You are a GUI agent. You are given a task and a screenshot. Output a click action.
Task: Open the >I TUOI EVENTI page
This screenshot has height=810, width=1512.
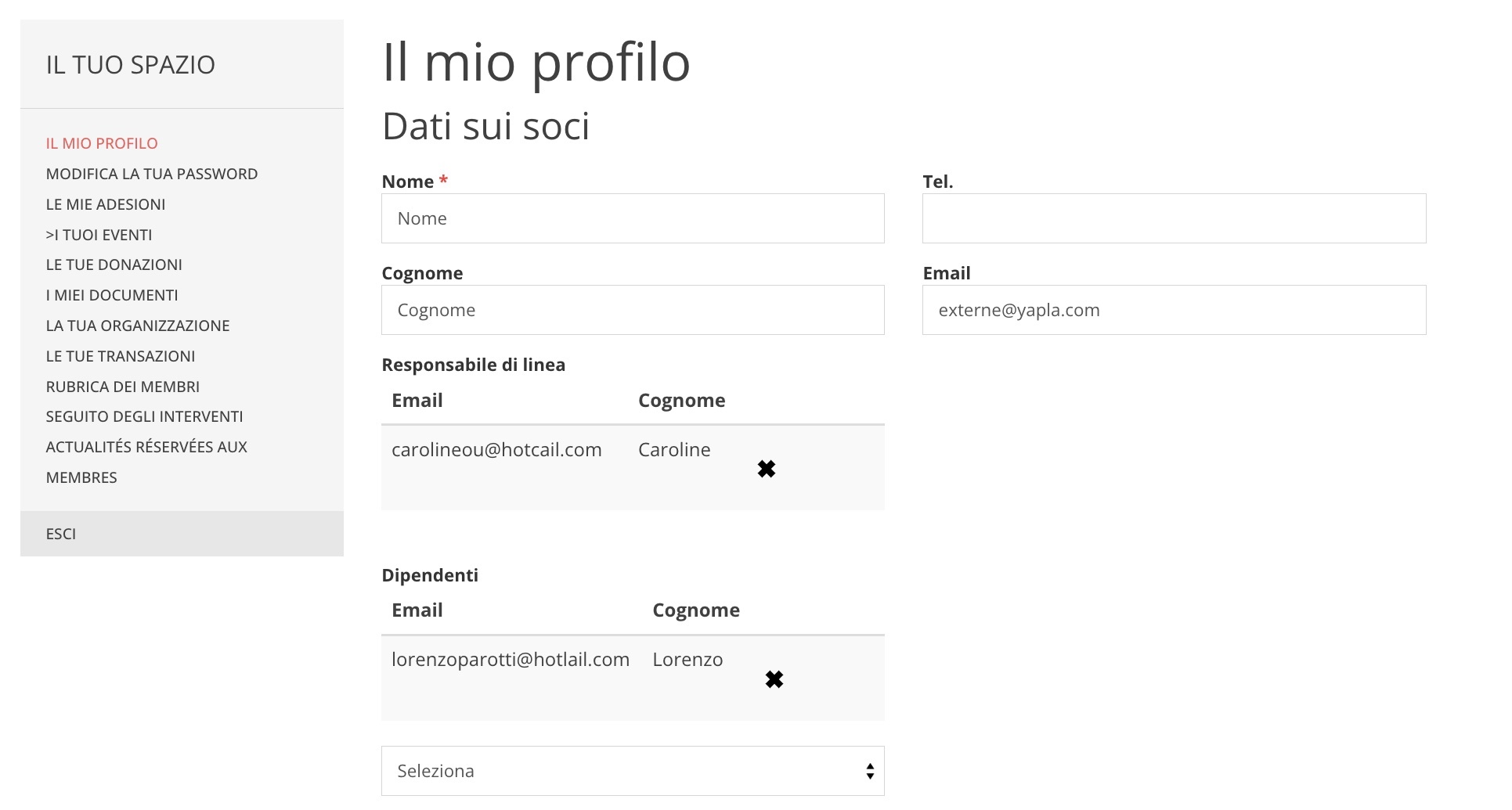click(99, 234)
